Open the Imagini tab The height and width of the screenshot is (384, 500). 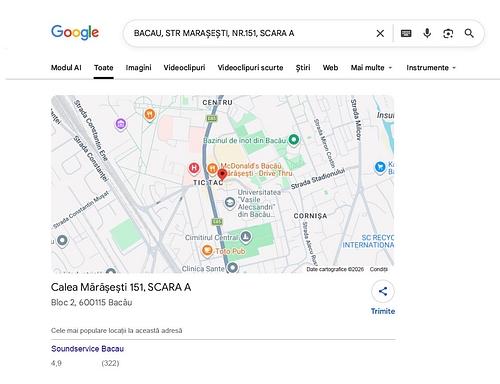tap(138, 68)
